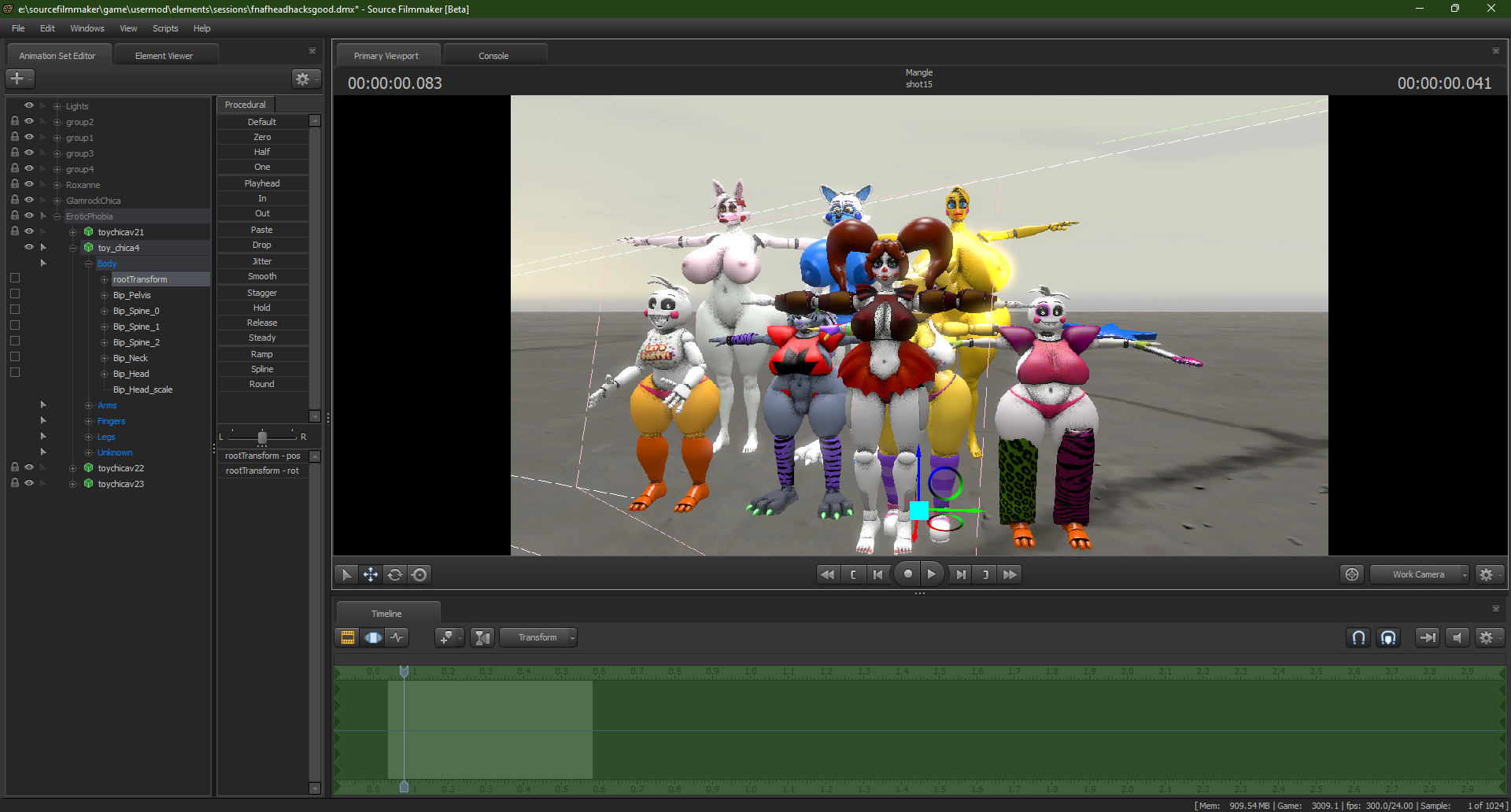This screenshot has width=1511, height=812.
Task: Switch to the Graph Editor mode icon
Action: click(397, 637)
